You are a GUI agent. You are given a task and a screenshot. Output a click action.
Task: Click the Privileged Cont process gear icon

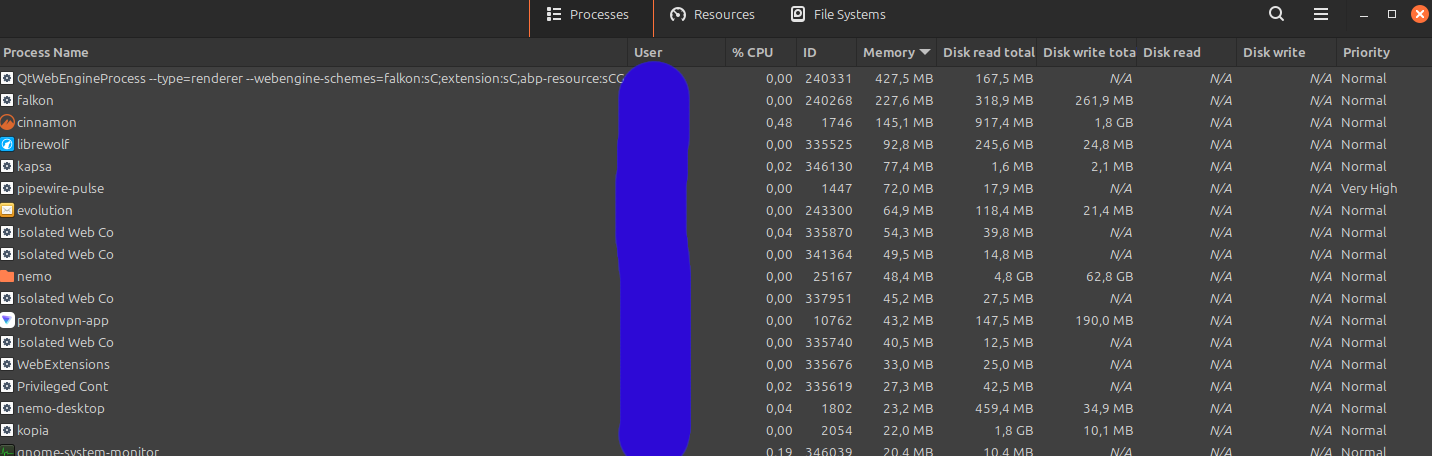coord(7,386)
